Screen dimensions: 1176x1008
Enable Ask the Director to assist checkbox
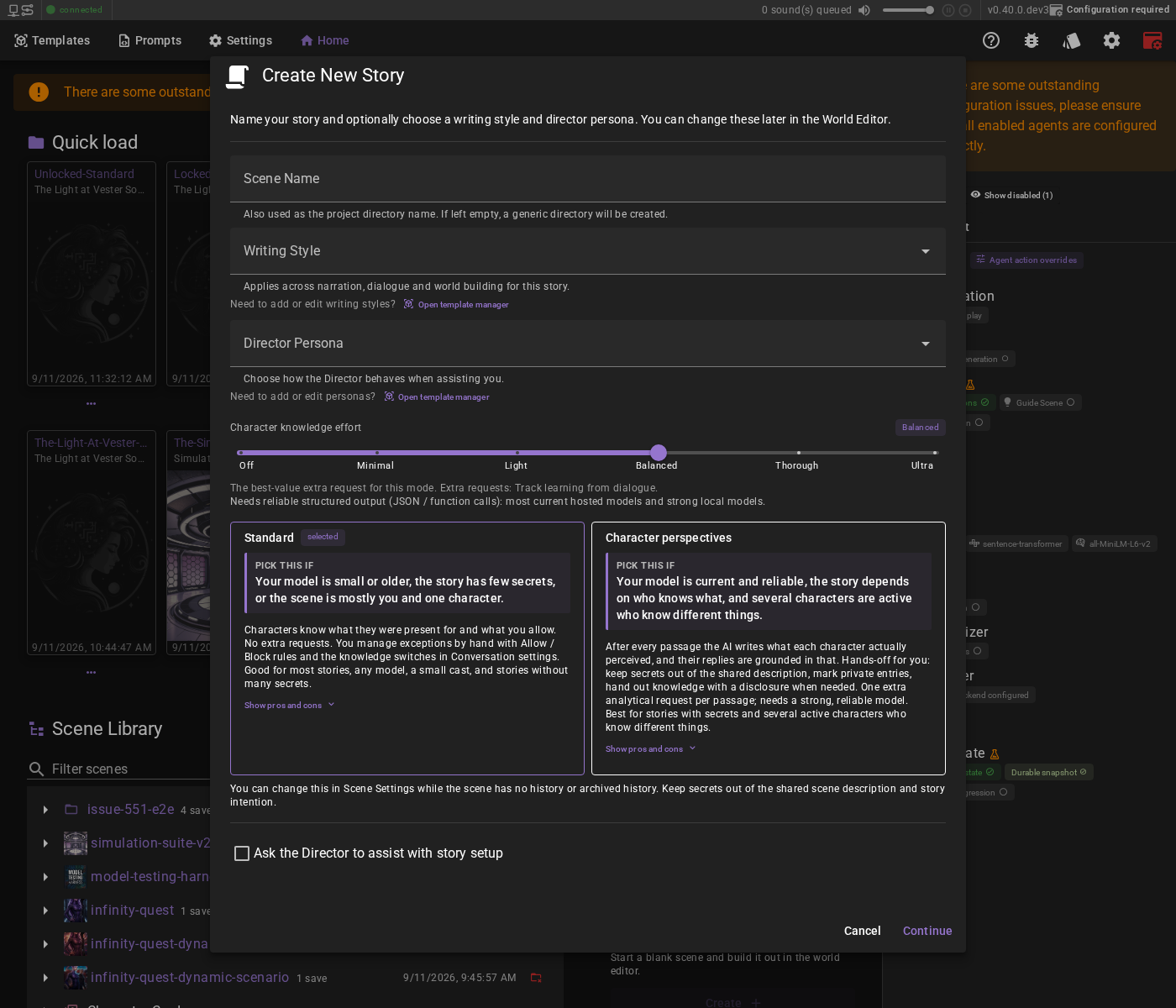click(242, 853)
